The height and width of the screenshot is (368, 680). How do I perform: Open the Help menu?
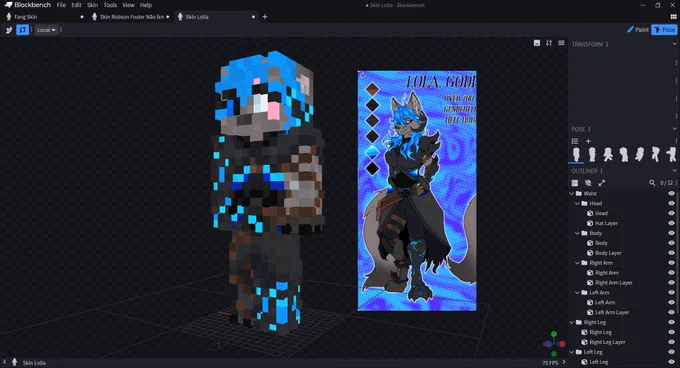point(146,5)
